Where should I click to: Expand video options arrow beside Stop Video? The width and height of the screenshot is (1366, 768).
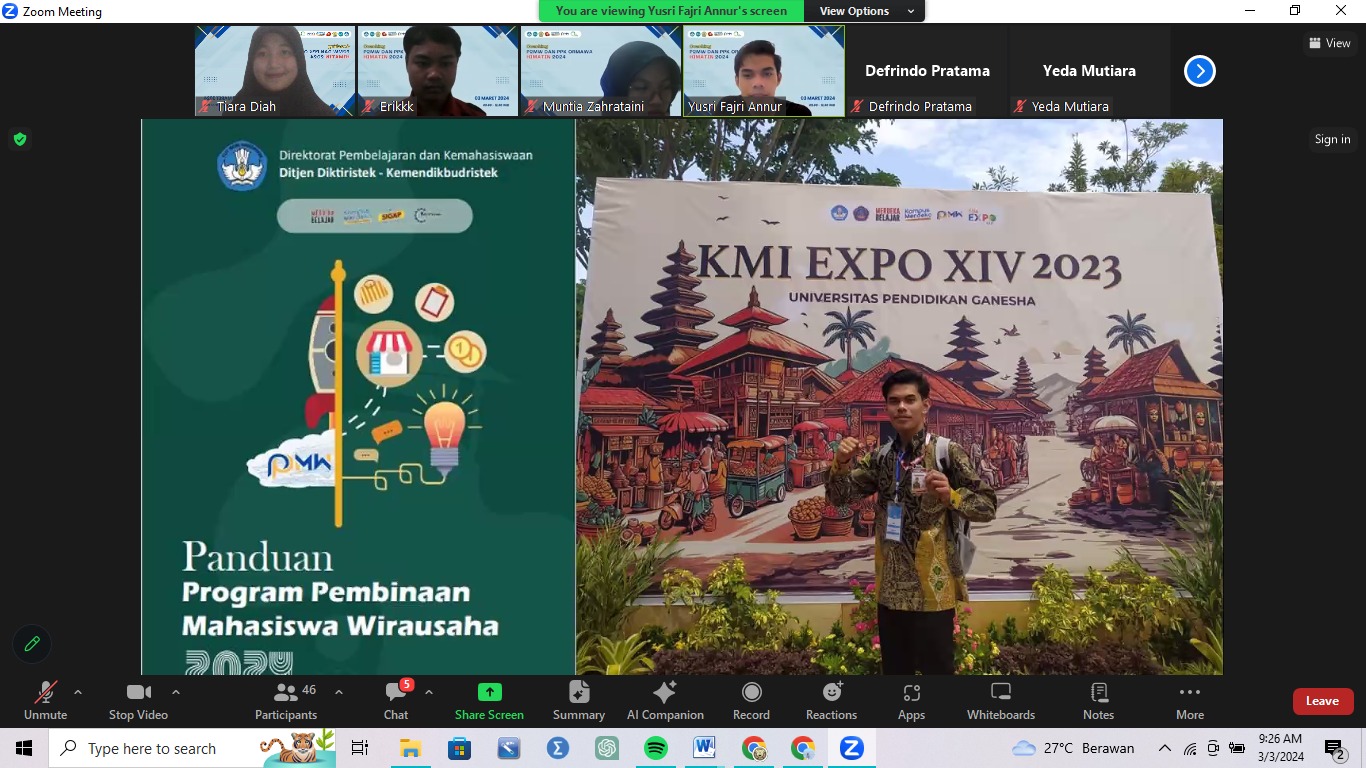(176, 692)
